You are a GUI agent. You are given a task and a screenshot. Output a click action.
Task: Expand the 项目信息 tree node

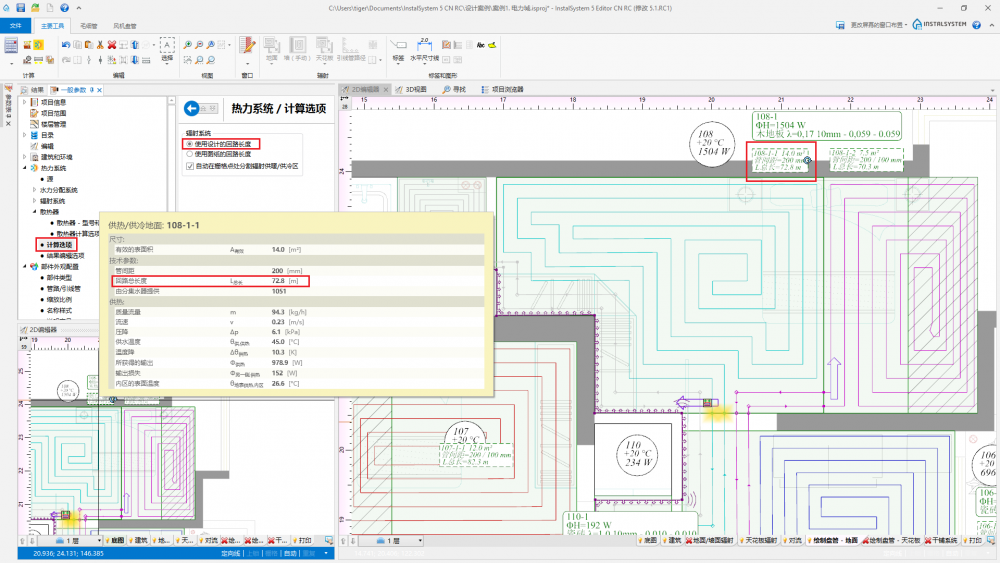tap(25, 101)
